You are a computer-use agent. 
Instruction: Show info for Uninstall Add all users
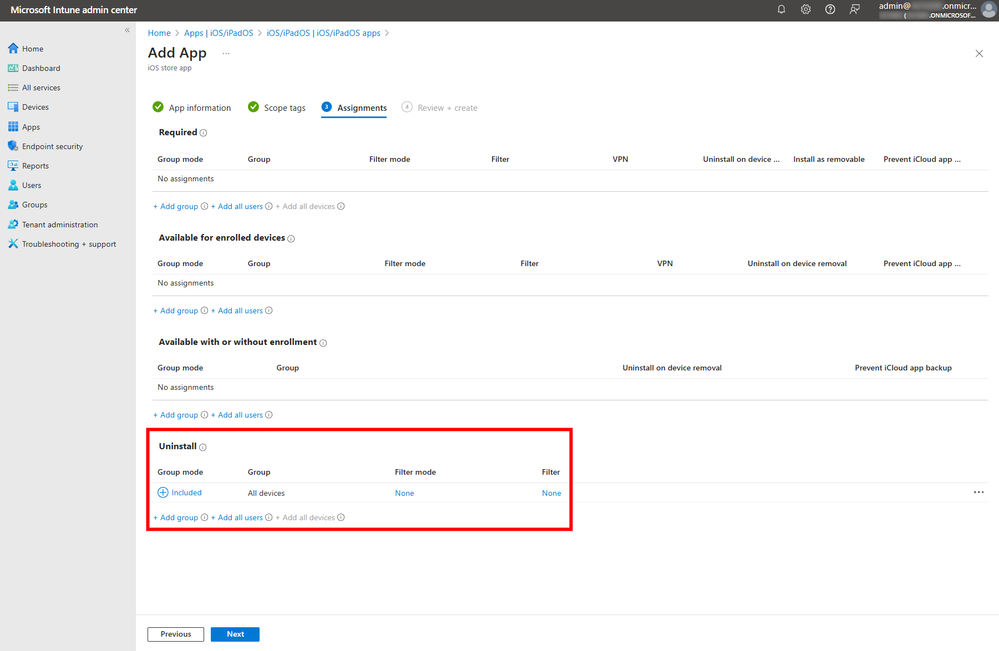(269, 518)
